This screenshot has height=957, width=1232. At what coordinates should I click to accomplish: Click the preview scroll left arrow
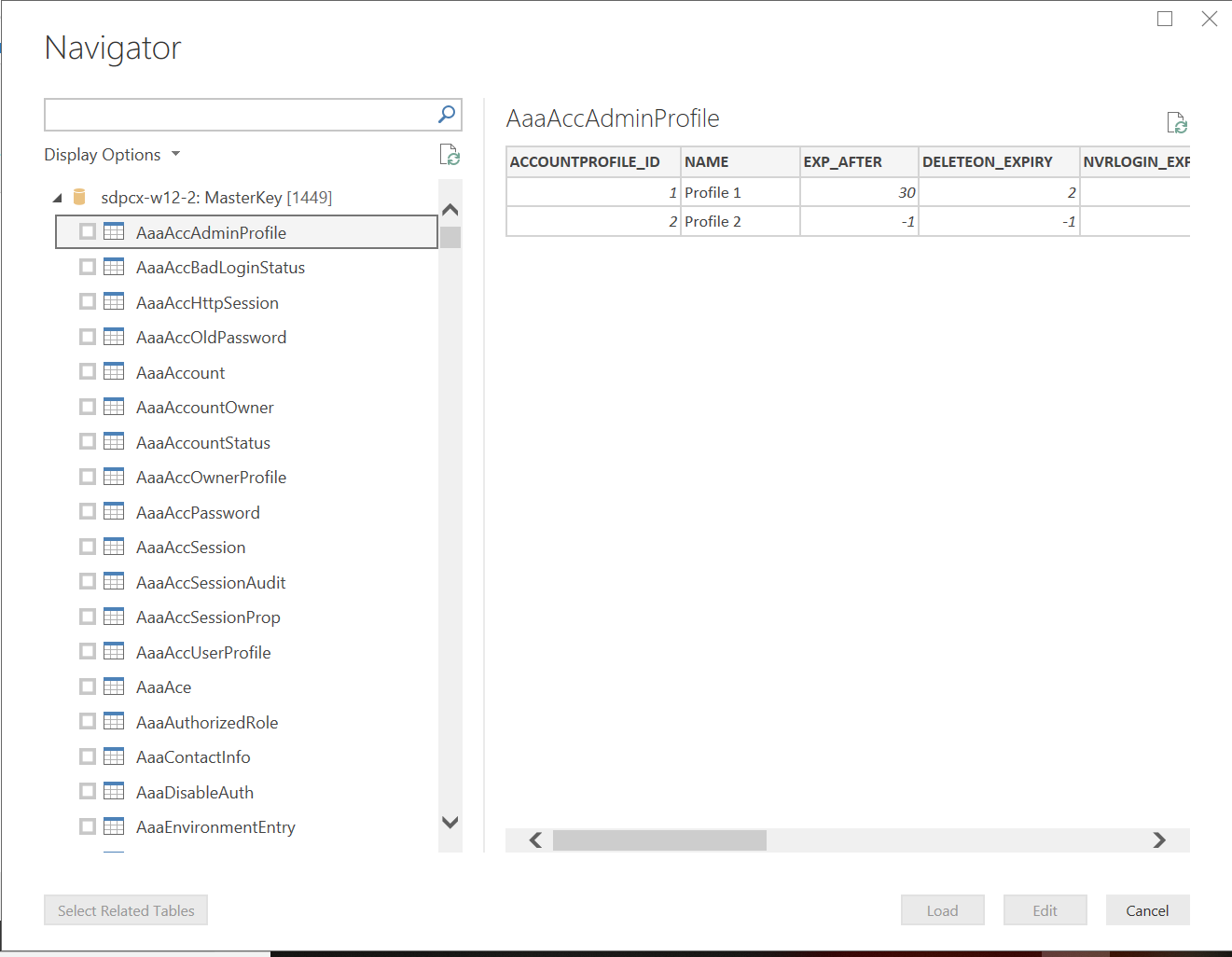(535, 840)
